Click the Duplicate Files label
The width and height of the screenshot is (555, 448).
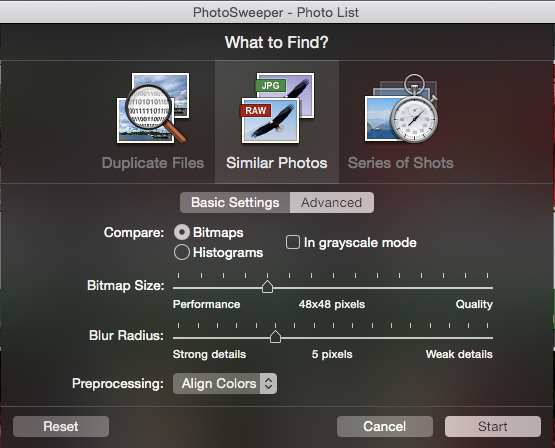153,163
